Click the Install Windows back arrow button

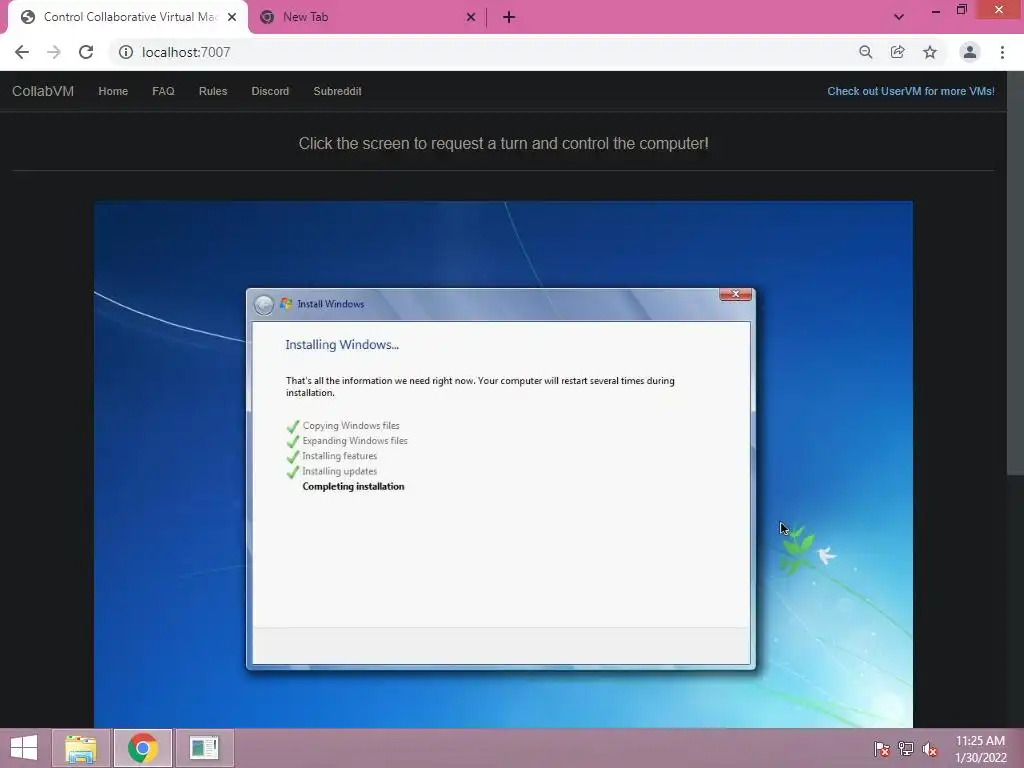264,304
